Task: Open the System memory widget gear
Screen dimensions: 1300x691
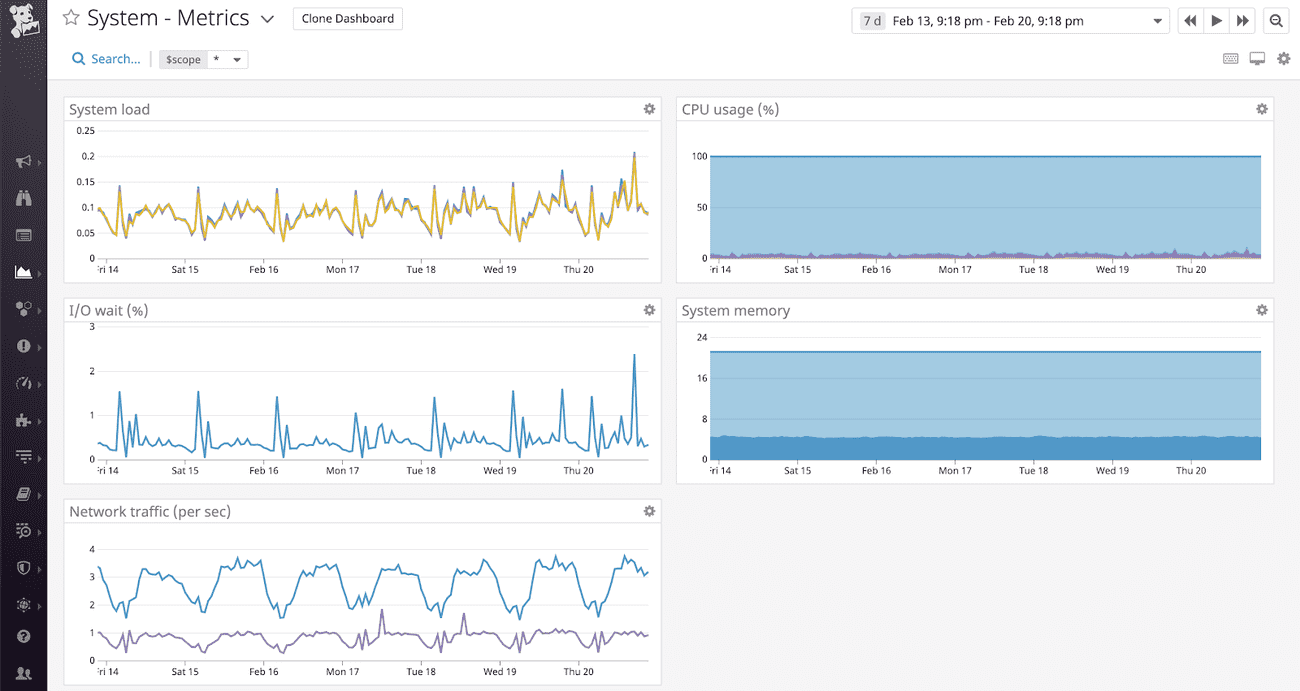Action: click(x=1262, y=310)
